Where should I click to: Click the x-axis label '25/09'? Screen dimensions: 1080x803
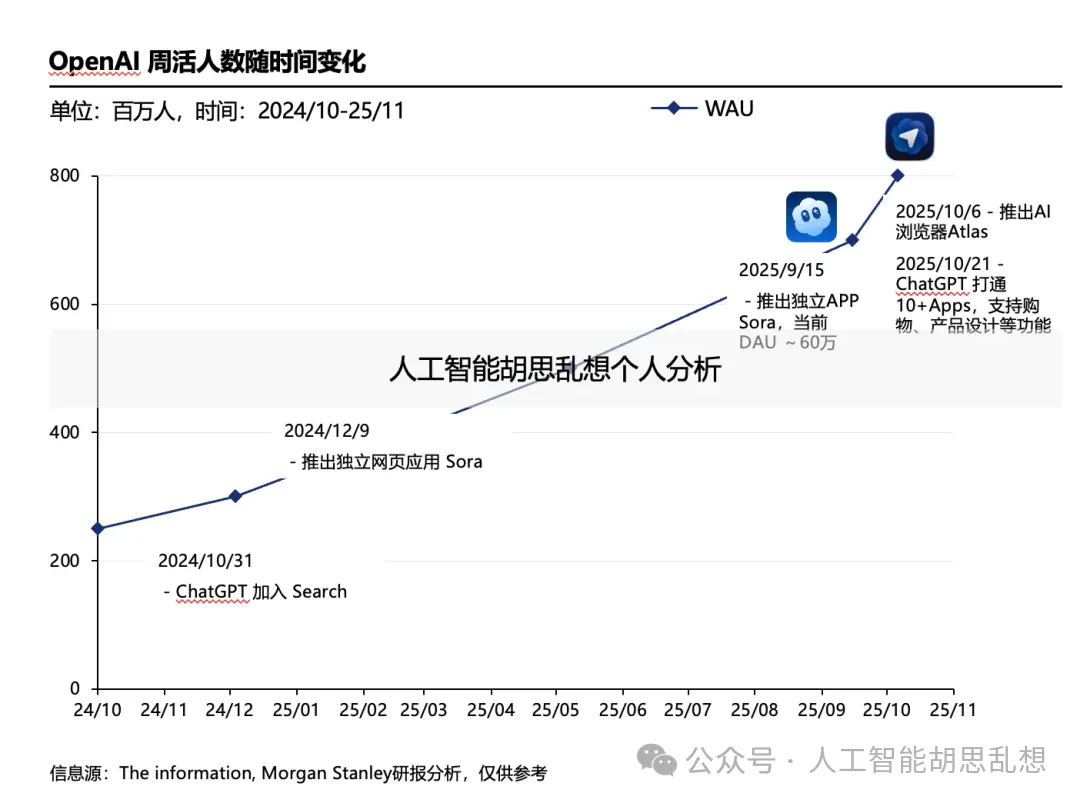pyautogui.click(x=821, y=710)
